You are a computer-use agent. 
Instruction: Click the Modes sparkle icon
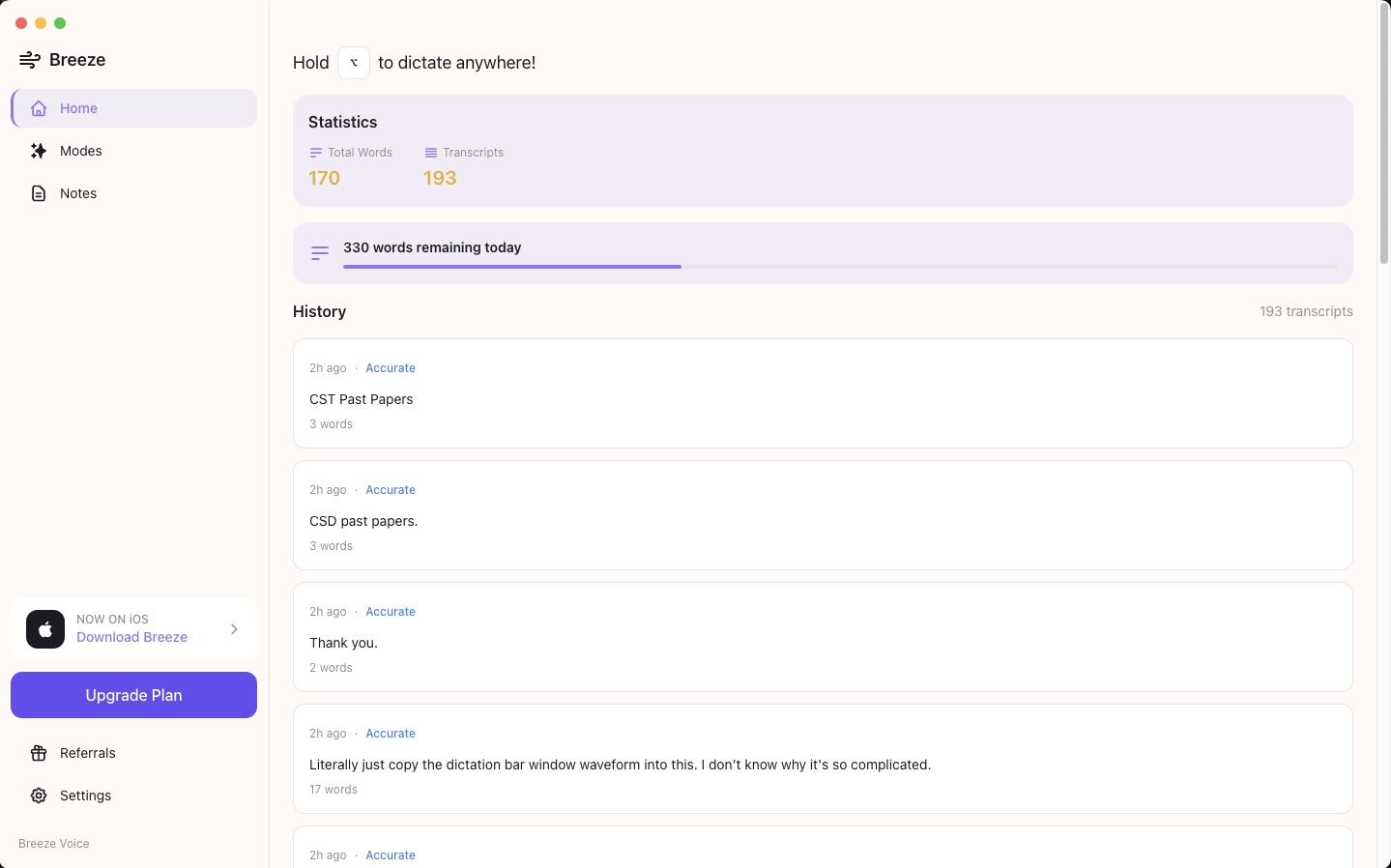39,151
